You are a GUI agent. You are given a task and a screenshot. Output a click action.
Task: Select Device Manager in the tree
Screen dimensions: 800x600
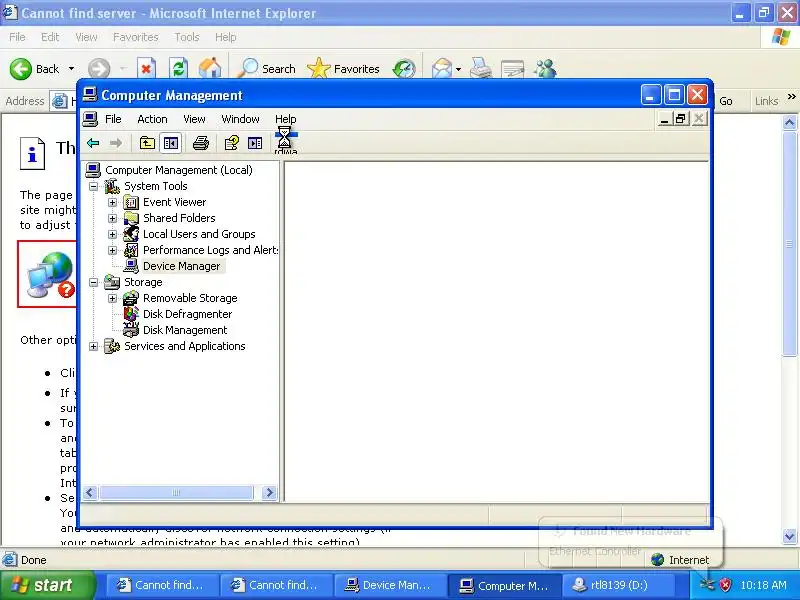pyautogui.click(x=182, y=266)
